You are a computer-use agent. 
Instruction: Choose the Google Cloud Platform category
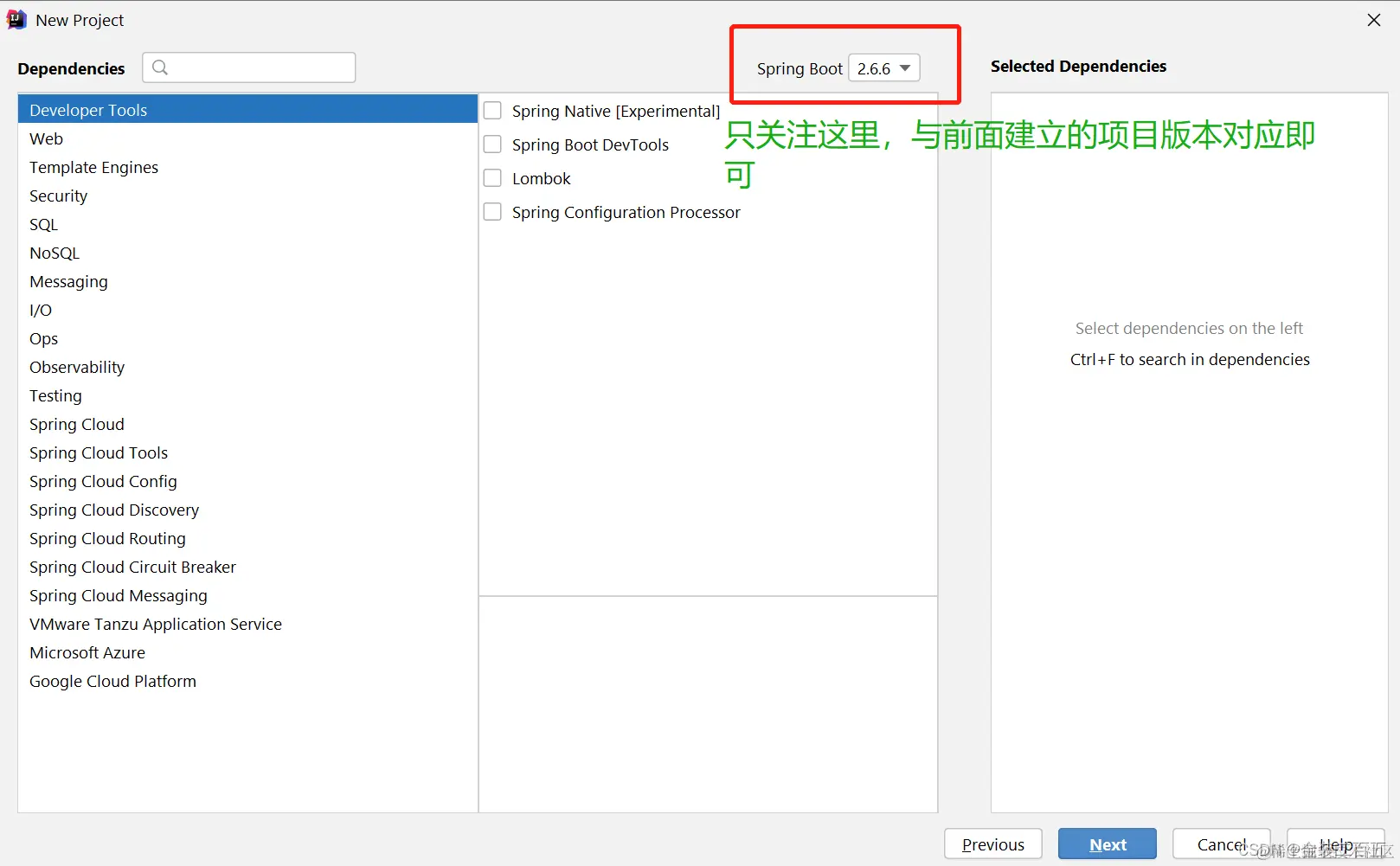coord(247,681)
